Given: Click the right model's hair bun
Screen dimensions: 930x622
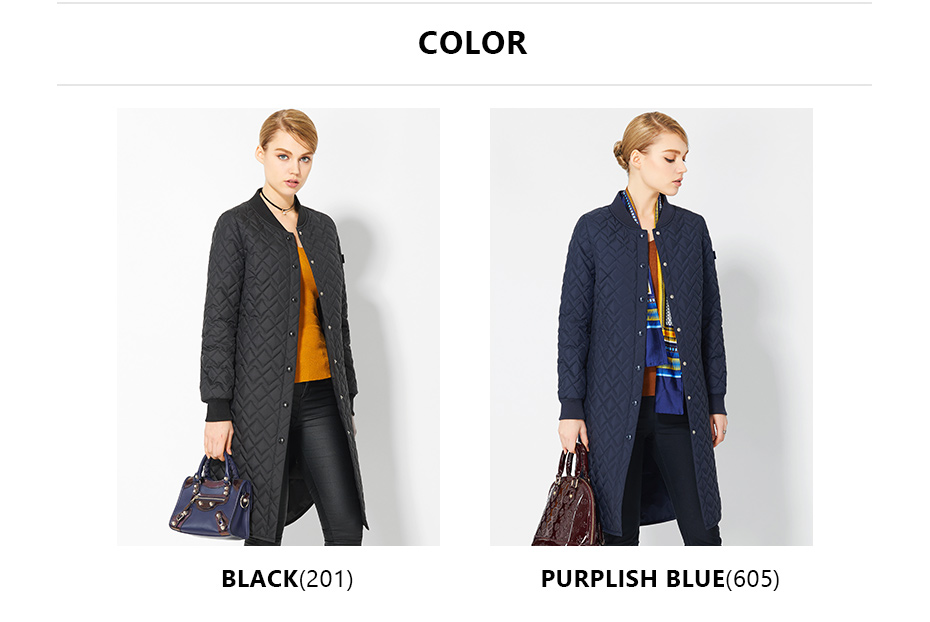Looking at the screenshot, I should [621, 156].
